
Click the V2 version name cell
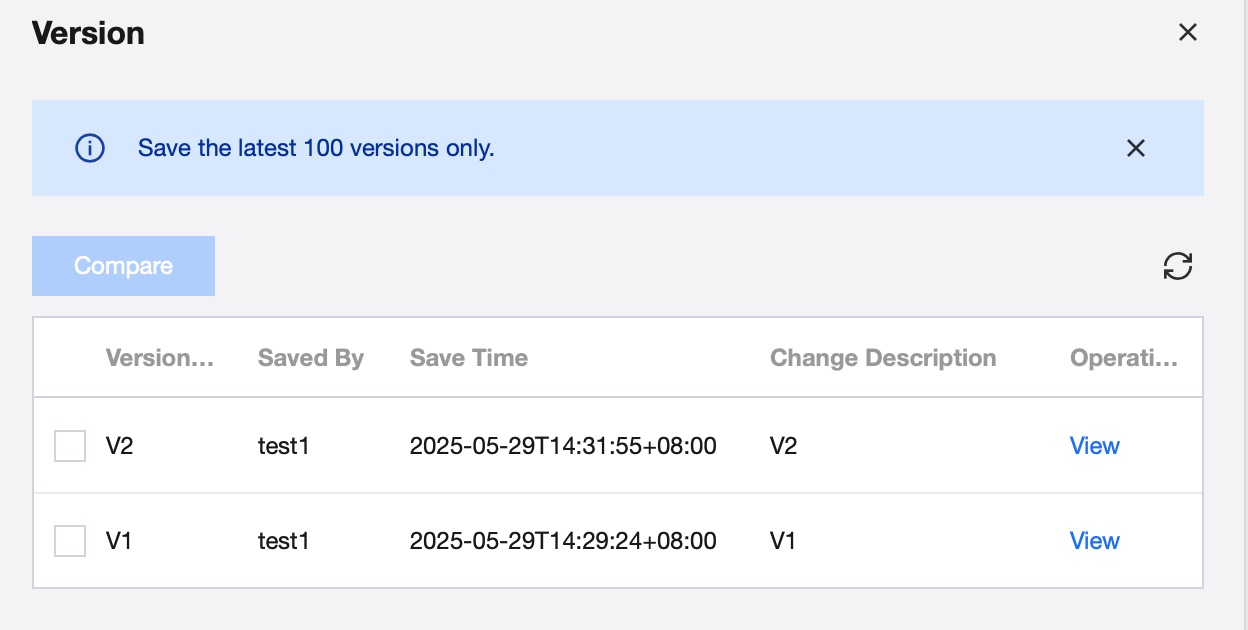point(120,446)
